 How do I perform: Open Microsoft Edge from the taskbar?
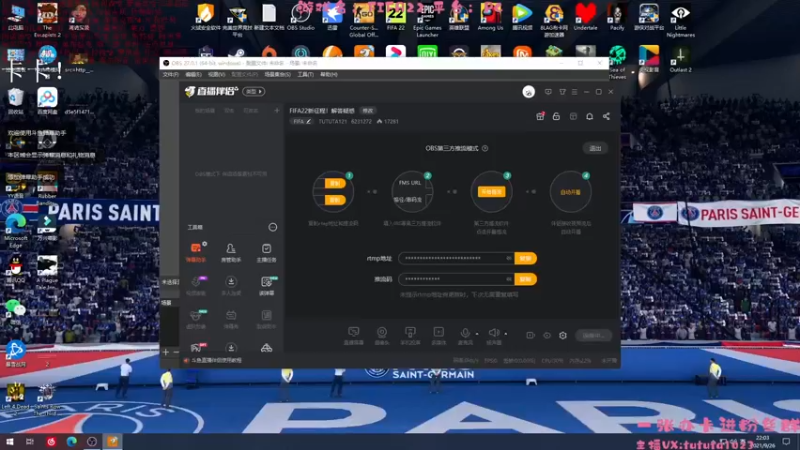[71, 441]
